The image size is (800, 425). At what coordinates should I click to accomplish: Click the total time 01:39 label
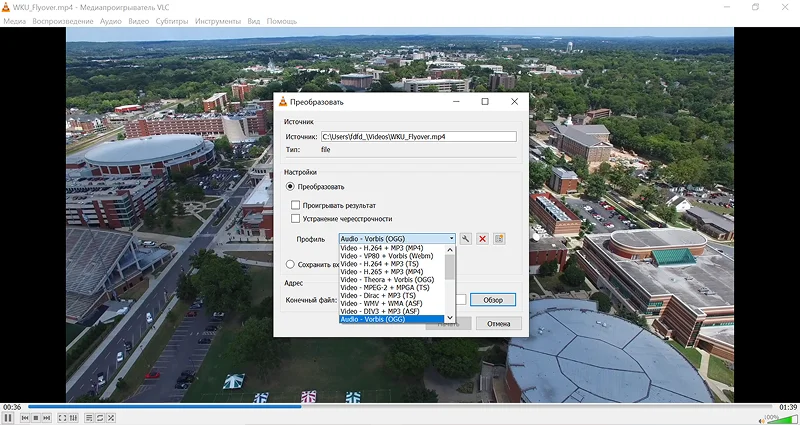(x=788, y=407)
